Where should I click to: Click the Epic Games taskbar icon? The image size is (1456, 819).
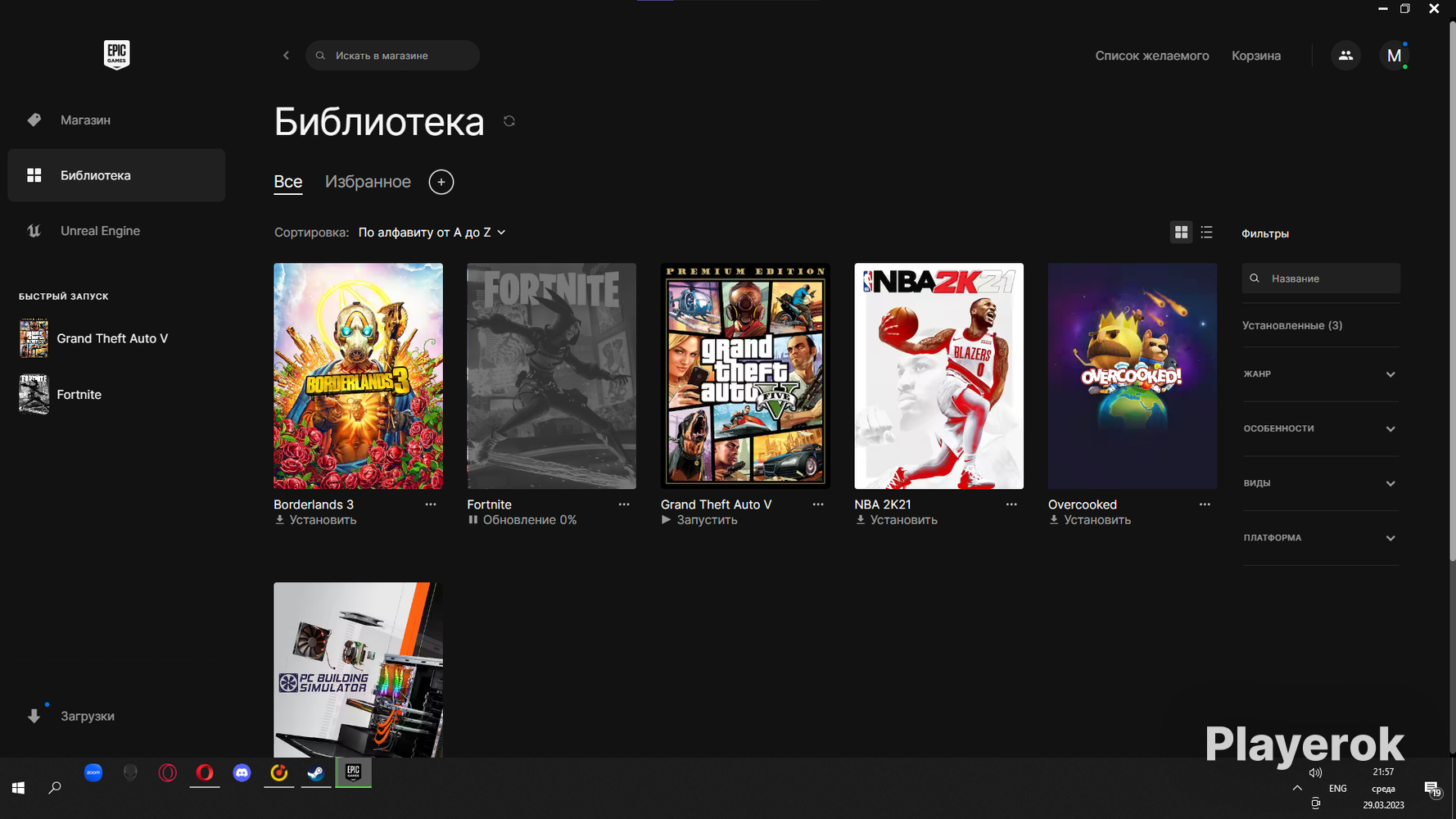(353, 772)
